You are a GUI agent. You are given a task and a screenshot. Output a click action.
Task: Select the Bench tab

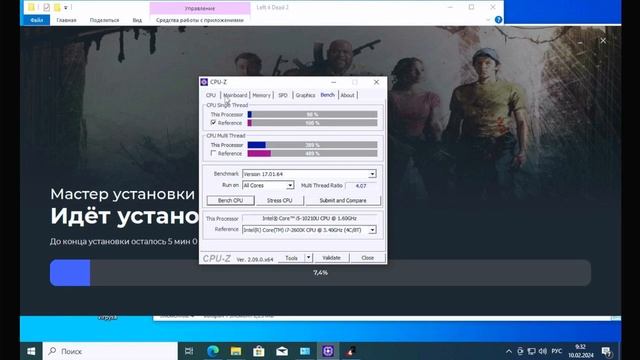click(327, 95)
